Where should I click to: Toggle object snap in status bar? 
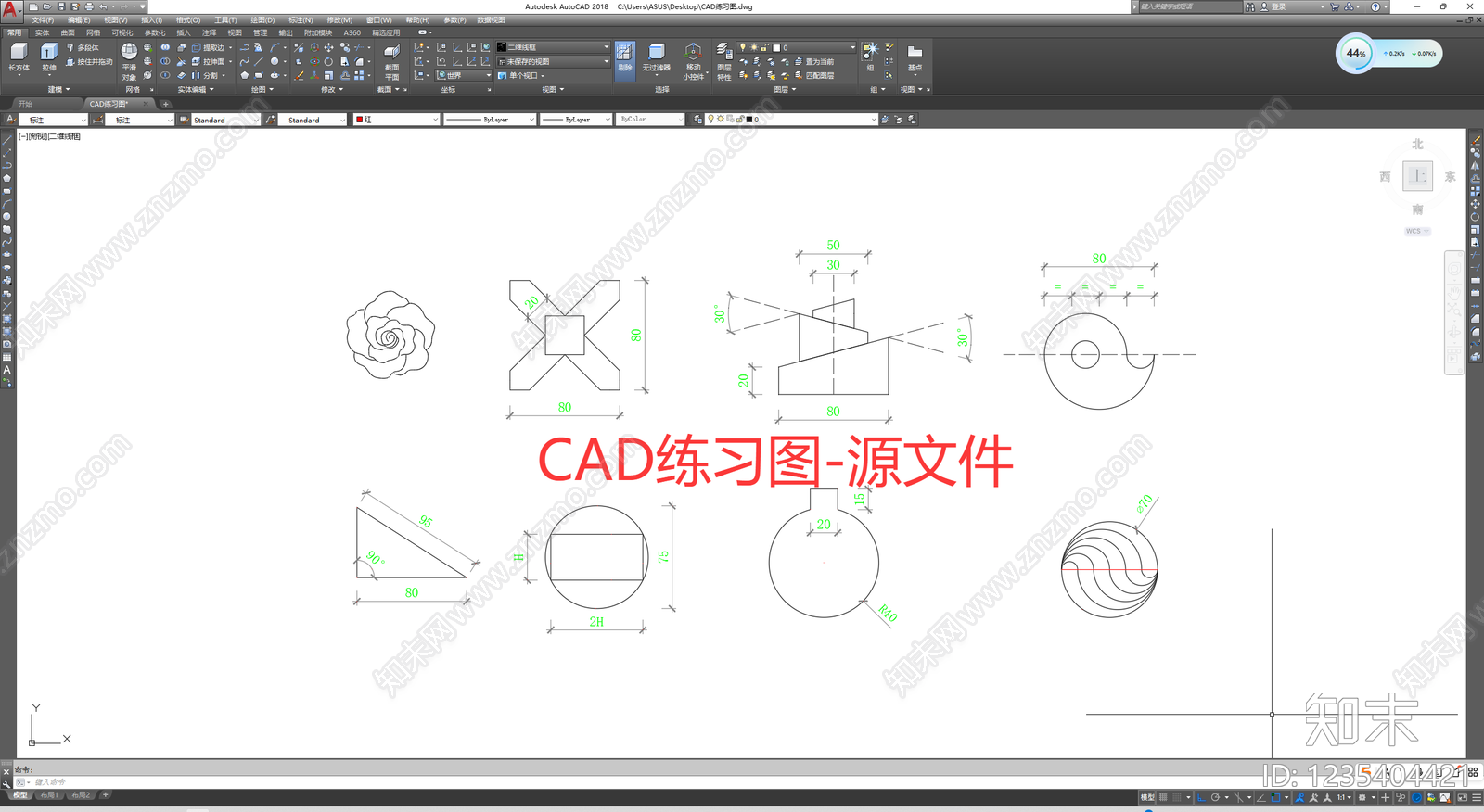pos(1275,797)
